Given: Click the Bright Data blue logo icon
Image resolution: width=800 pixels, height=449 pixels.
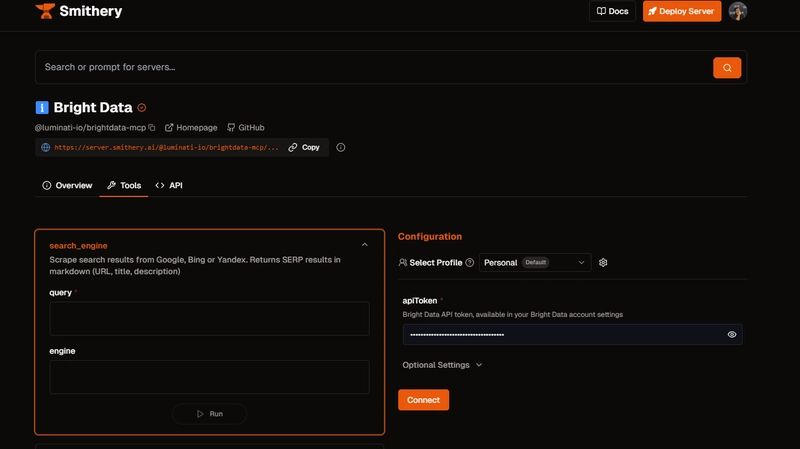Looking at the screenshot, I should click(x=42, y=107).
